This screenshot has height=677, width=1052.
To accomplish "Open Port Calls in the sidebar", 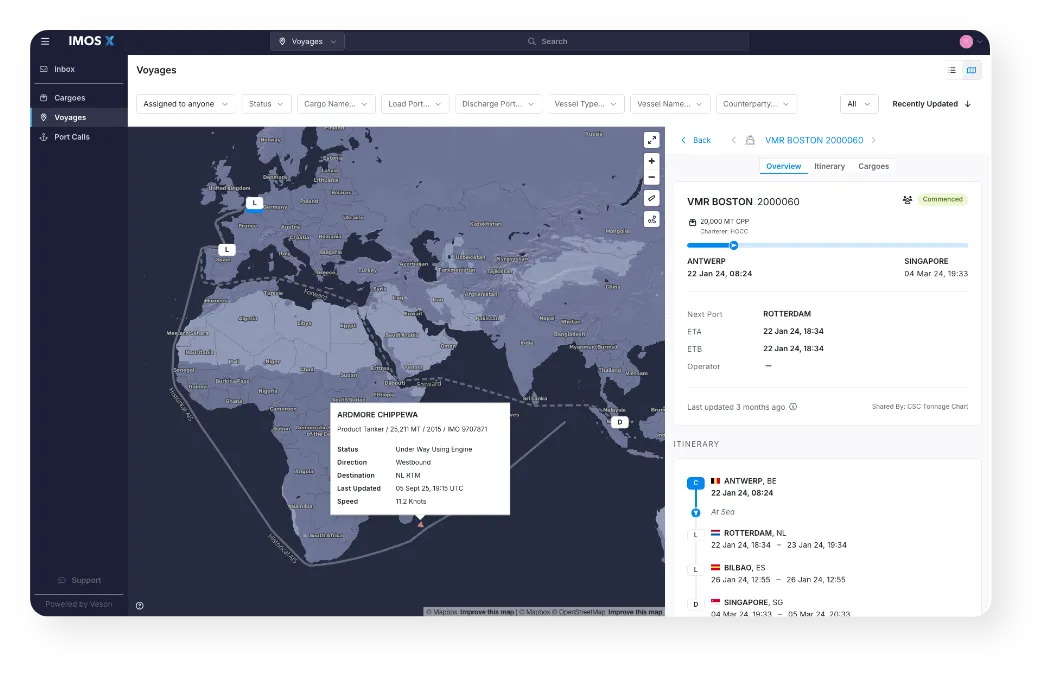I will [x=72, y=137].
